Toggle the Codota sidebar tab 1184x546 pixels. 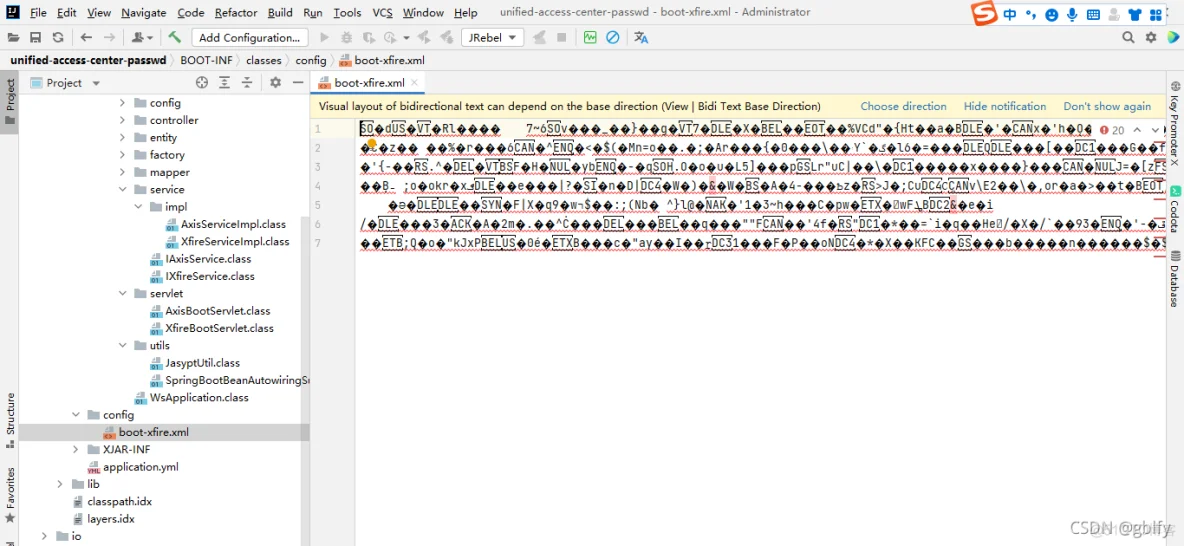[1174, 211]
